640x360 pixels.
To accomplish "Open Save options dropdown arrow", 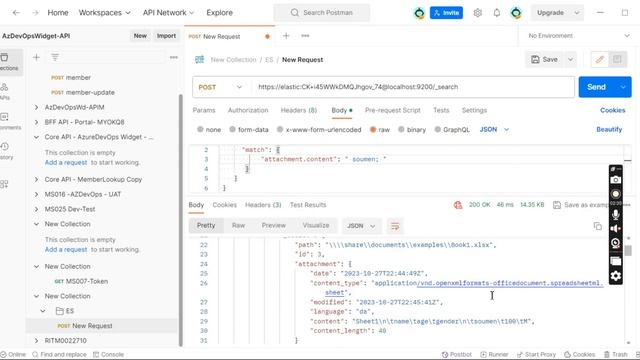I will 570,60.
